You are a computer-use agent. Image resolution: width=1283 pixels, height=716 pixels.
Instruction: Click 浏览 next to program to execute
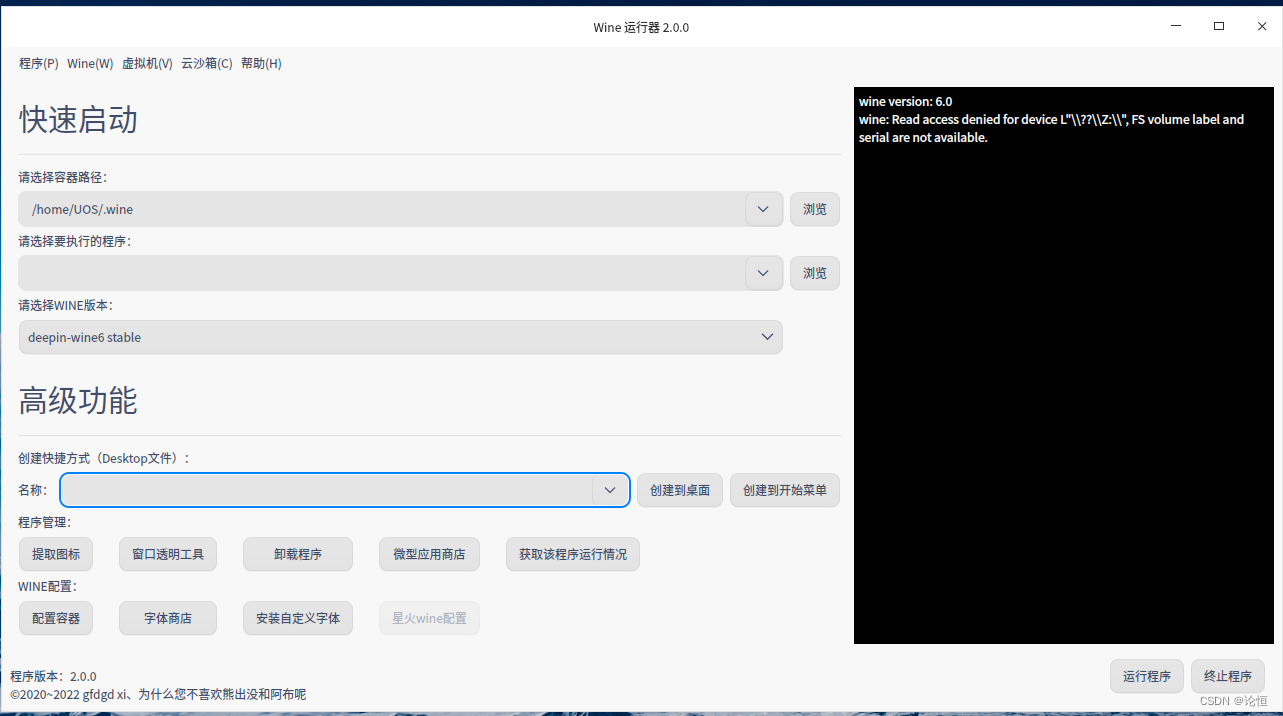[815, 273]
